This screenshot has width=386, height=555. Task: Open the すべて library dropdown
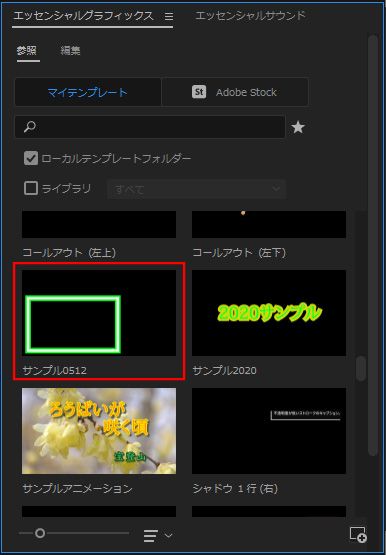(196, 189)
